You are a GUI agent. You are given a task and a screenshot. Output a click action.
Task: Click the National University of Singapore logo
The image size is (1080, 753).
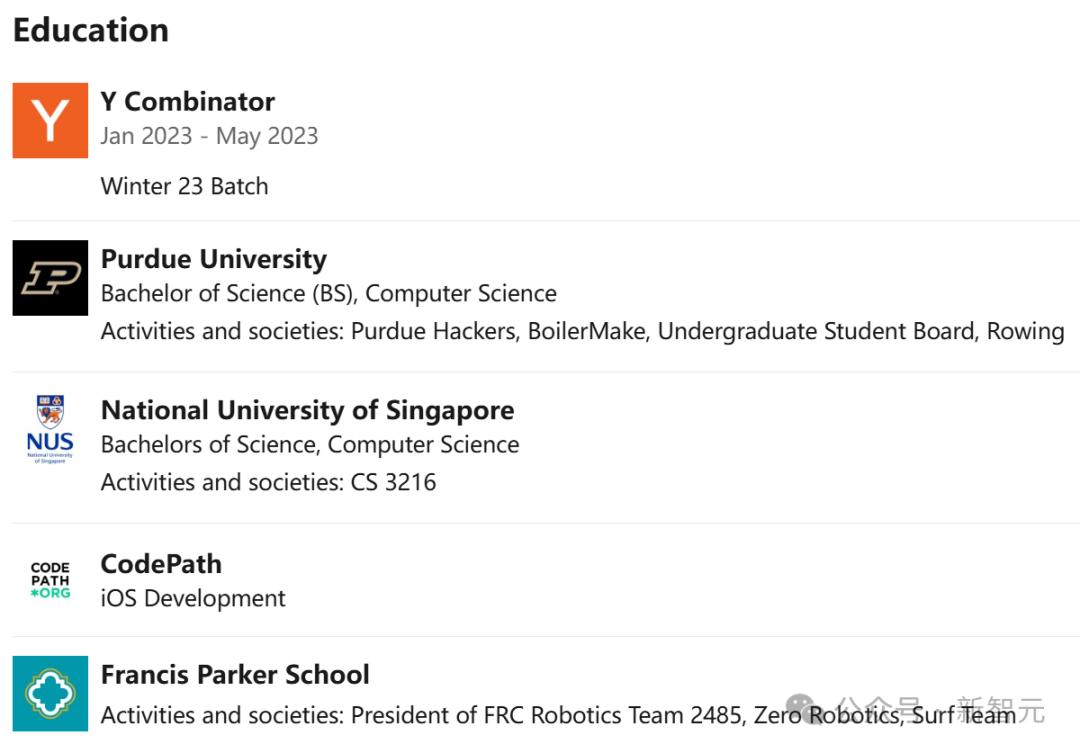[x=50, y=429]
